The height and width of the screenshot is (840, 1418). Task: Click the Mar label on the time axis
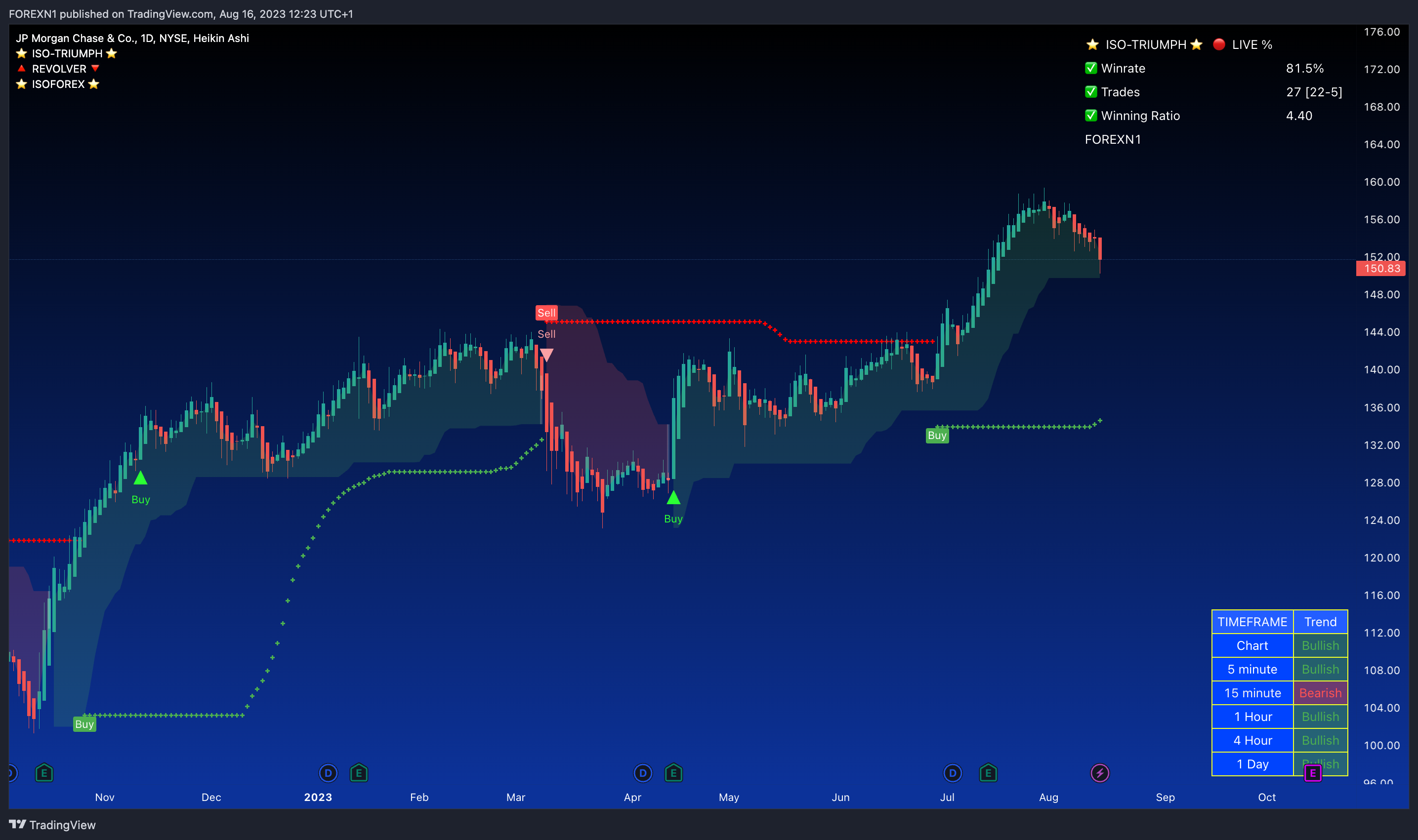click(515, 797)
